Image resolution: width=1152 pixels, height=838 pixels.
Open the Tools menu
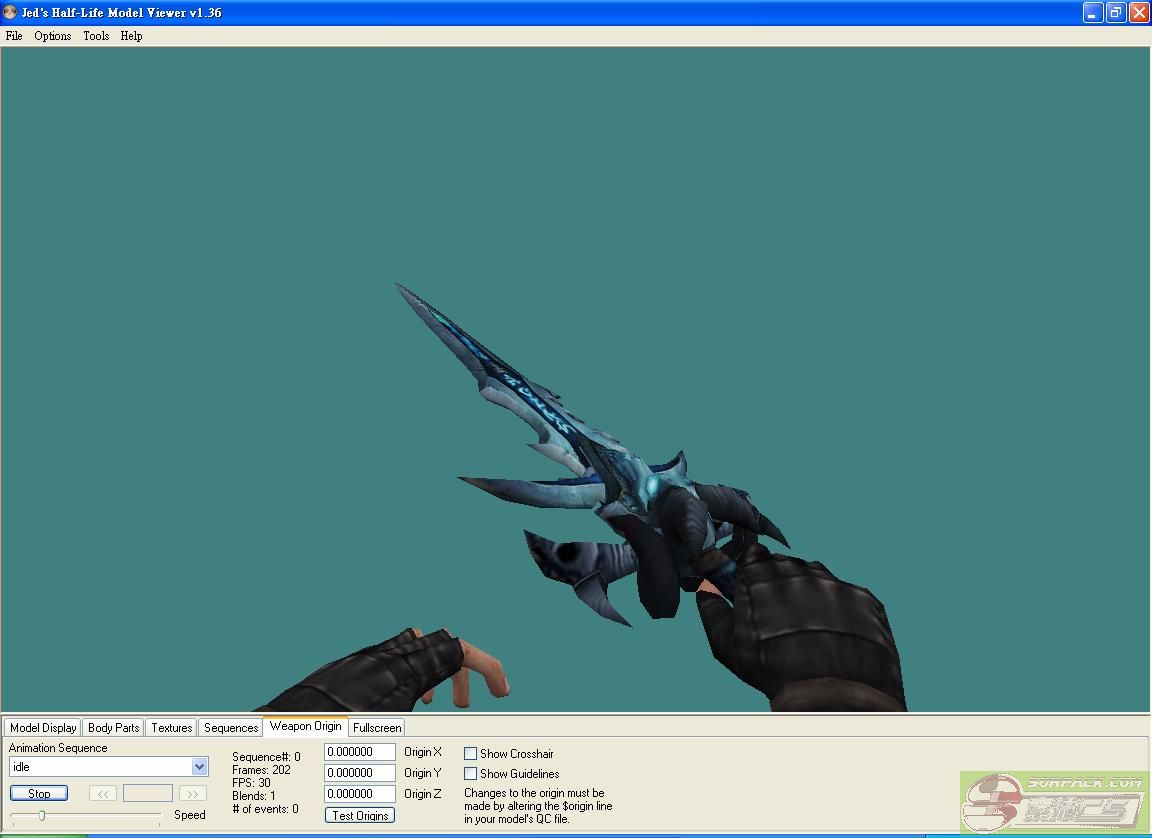point(96,36)
